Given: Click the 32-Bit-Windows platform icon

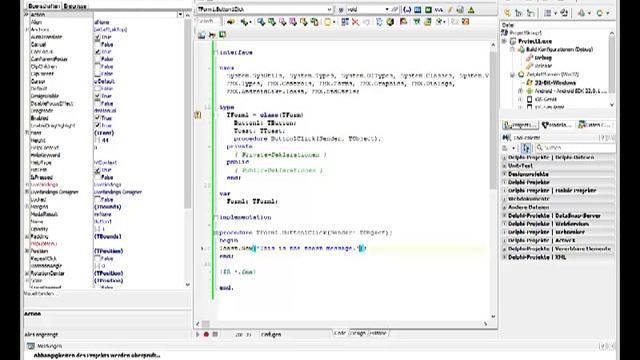Looking at the screenshot, I should pos(529,82).
